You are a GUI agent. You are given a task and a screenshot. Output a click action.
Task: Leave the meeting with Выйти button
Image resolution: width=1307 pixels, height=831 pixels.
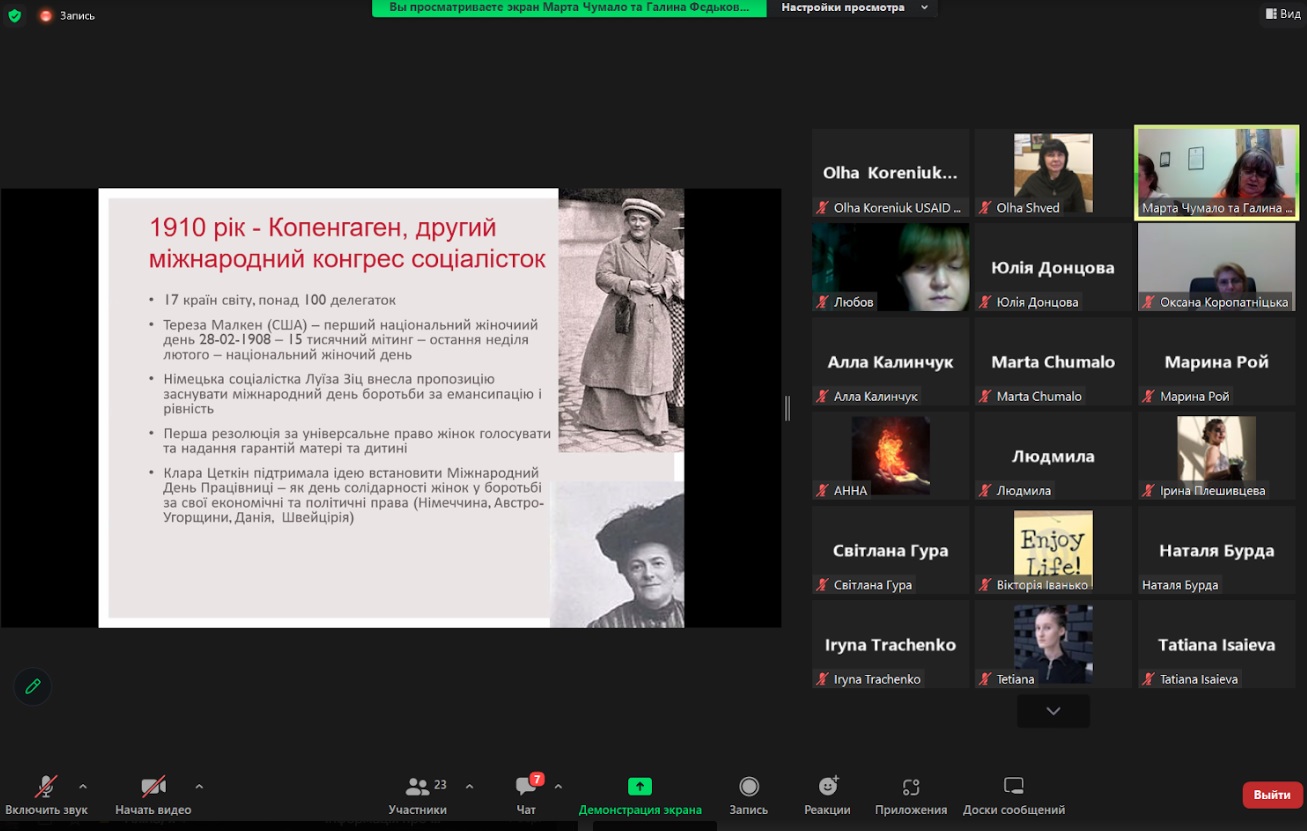[1272, 795]
